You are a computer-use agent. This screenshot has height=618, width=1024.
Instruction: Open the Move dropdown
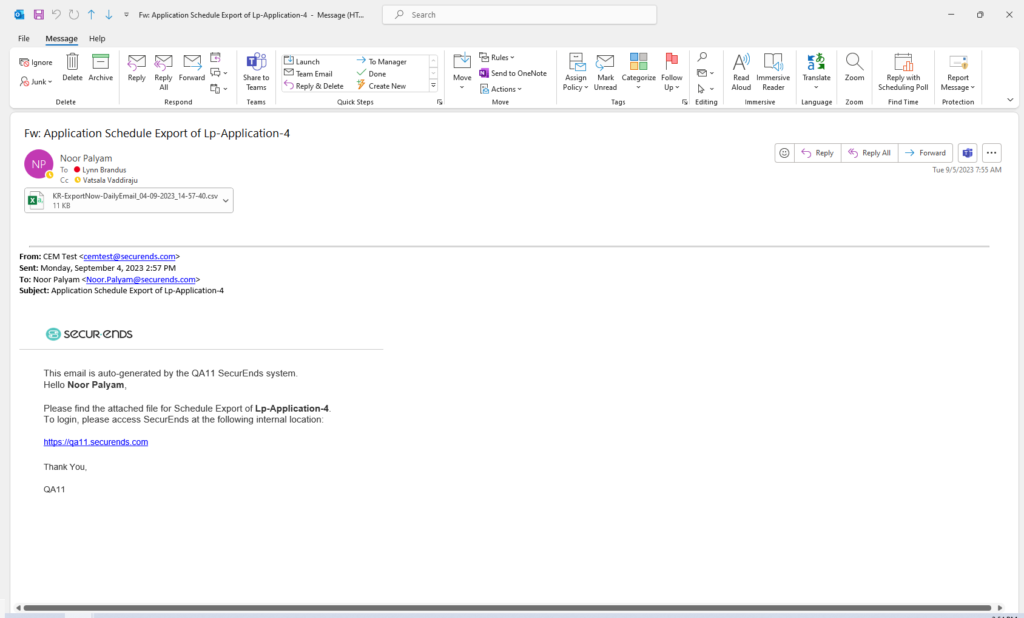pos(462,73)
